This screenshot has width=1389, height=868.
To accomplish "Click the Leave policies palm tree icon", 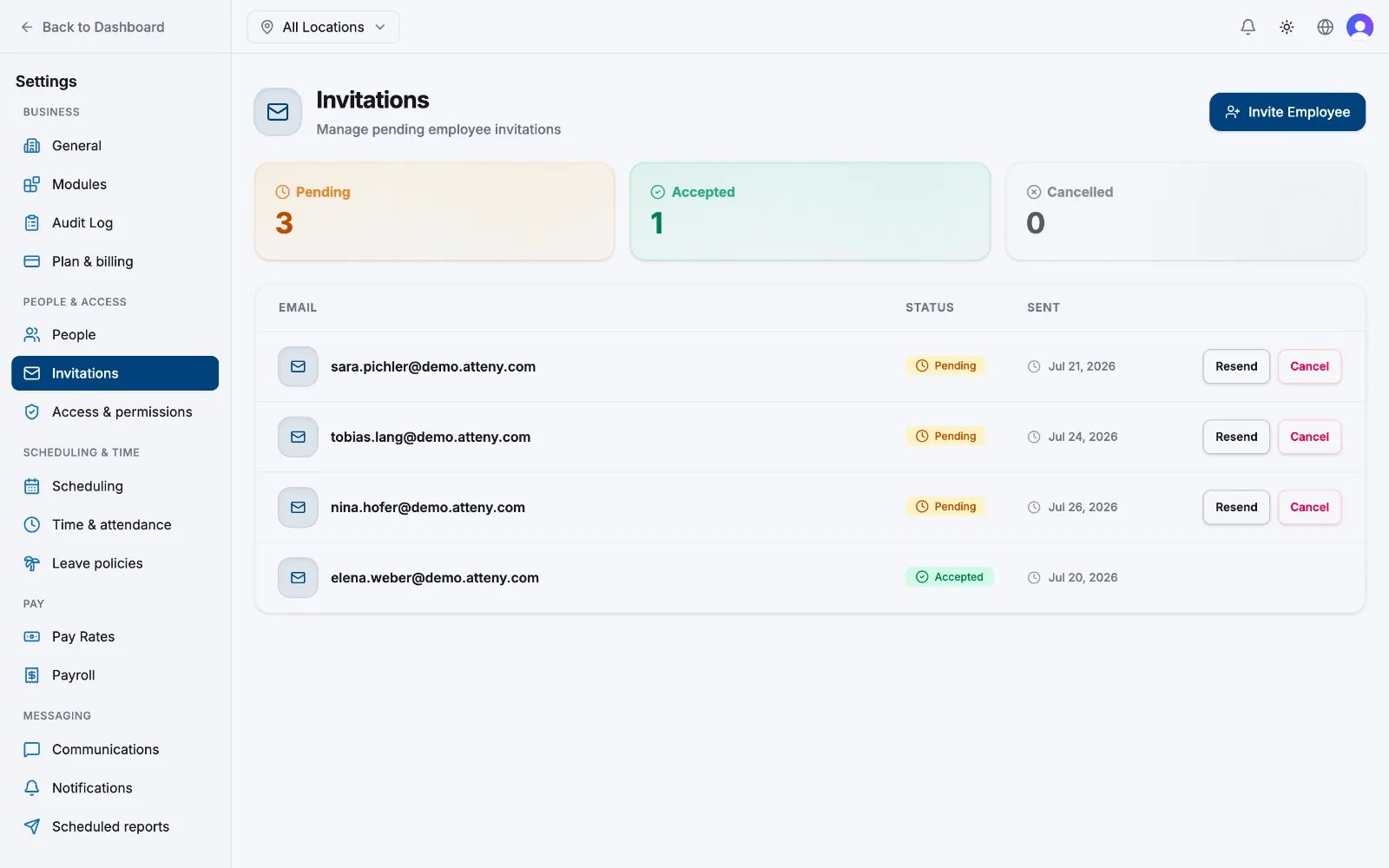I will [32, 563].
